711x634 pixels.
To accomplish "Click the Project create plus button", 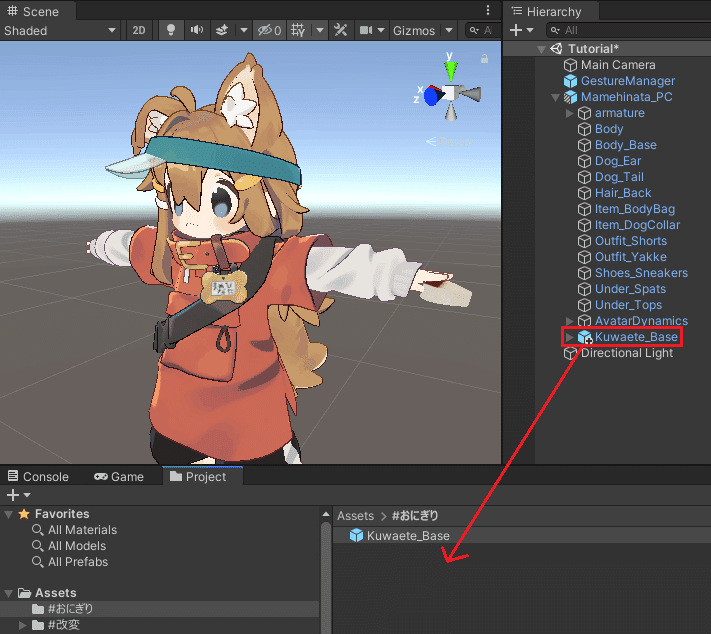I will [x=13, y=495].
